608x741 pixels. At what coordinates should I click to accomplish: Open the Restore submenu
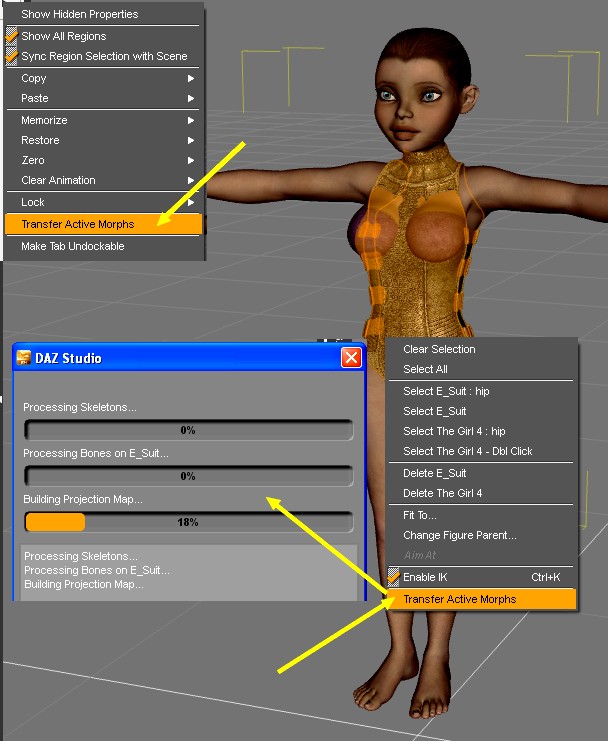[x=104, y=140]
